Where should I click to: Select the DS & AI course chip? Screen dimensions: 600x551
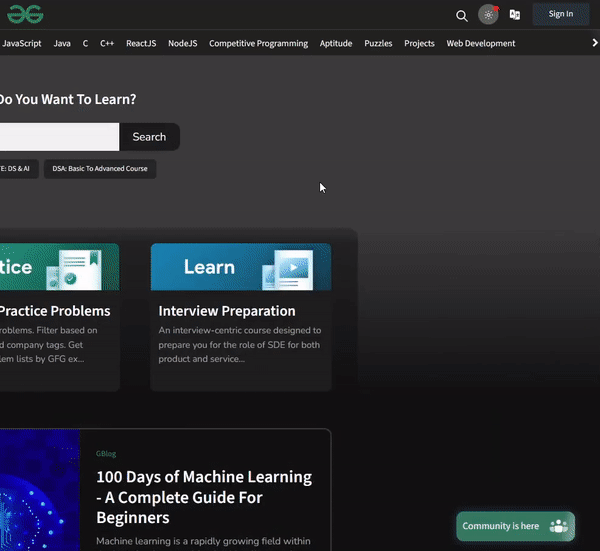tap(18, 169)
